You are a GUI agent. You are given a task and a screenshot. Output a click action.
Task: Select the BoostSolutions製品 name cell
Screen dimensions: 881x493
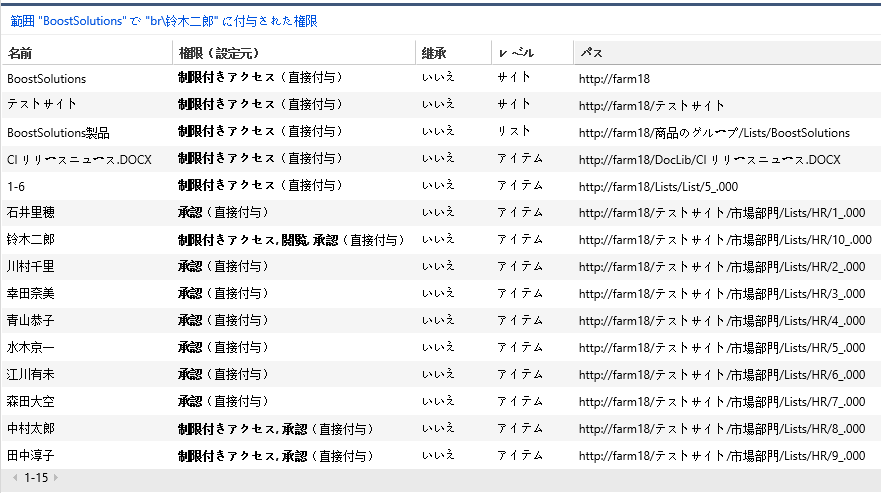pyautogui.click(x=58, y=133)
